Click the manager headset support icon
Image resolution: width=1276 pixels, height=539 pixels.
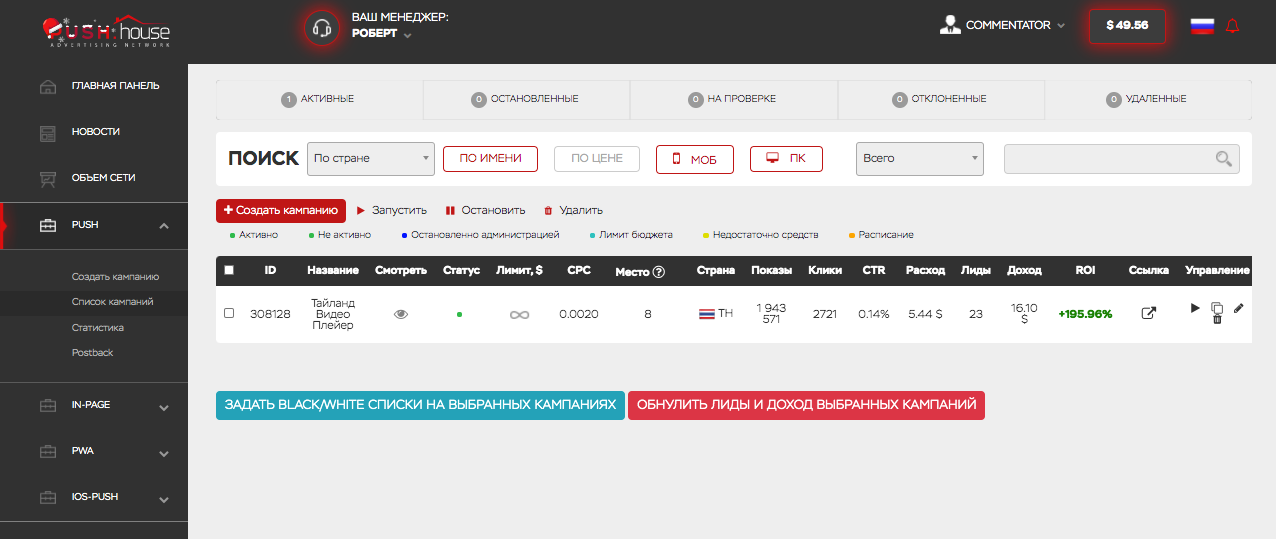(322, 27)
